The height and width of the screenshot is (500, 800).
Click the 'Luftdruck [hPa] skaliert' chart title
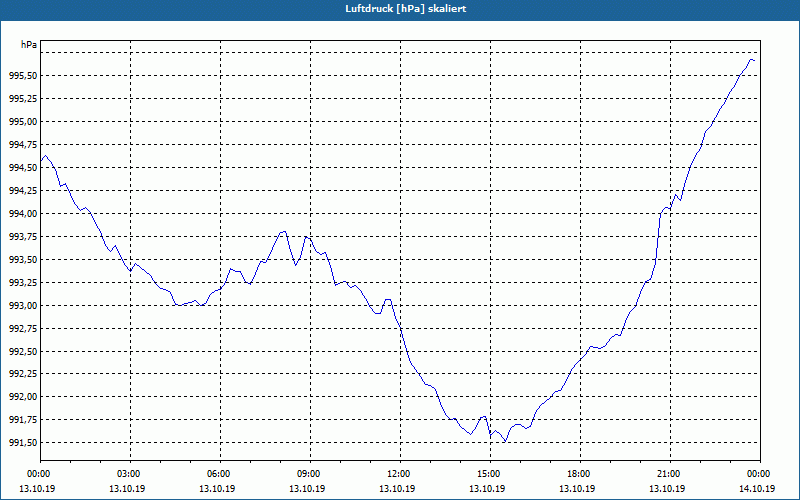[x=406, y=9]
